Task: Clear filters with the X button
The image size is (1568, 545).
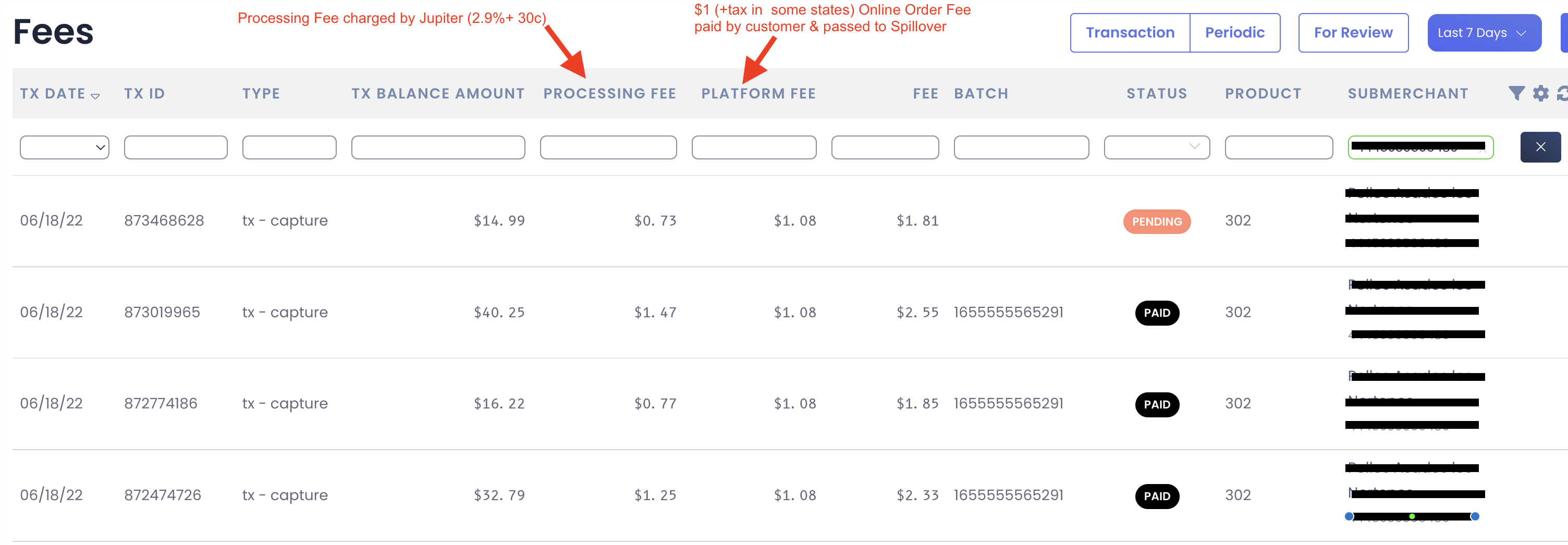Action: [x=1540, y=147]
